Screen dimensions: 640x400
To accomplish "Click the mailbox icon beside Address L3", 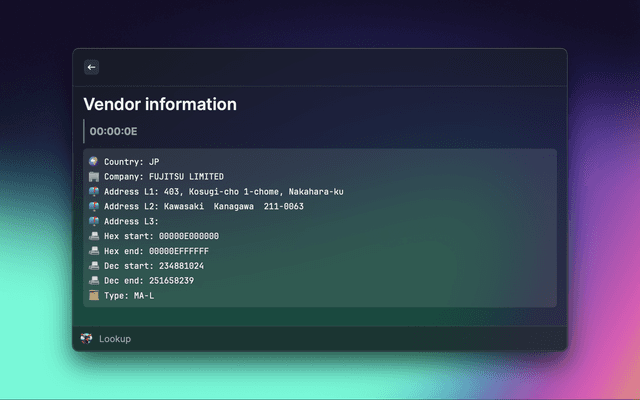I will coord(93,221).
